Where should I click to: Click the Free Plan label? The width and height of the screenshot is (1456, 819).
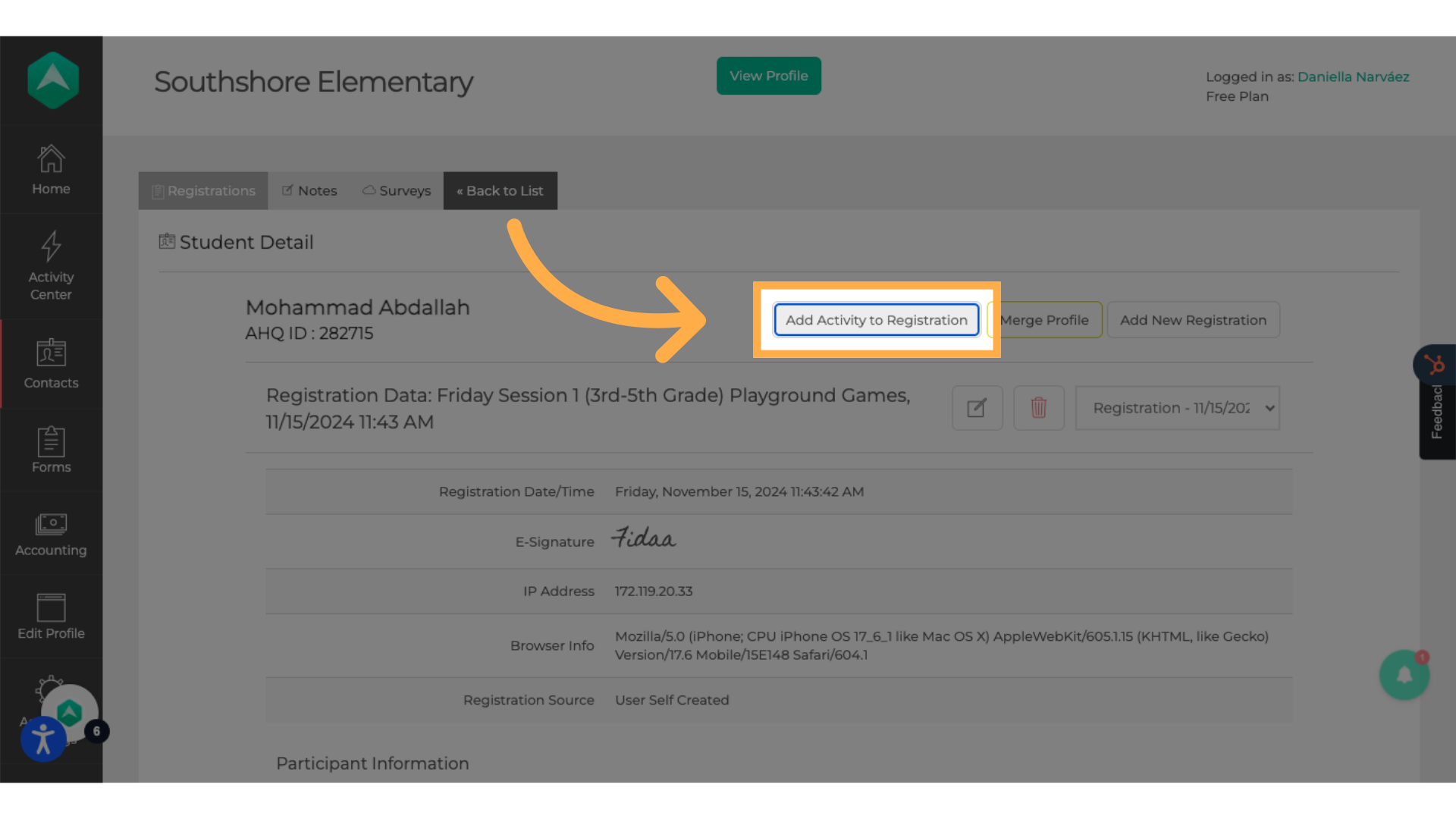[1237, 96]
